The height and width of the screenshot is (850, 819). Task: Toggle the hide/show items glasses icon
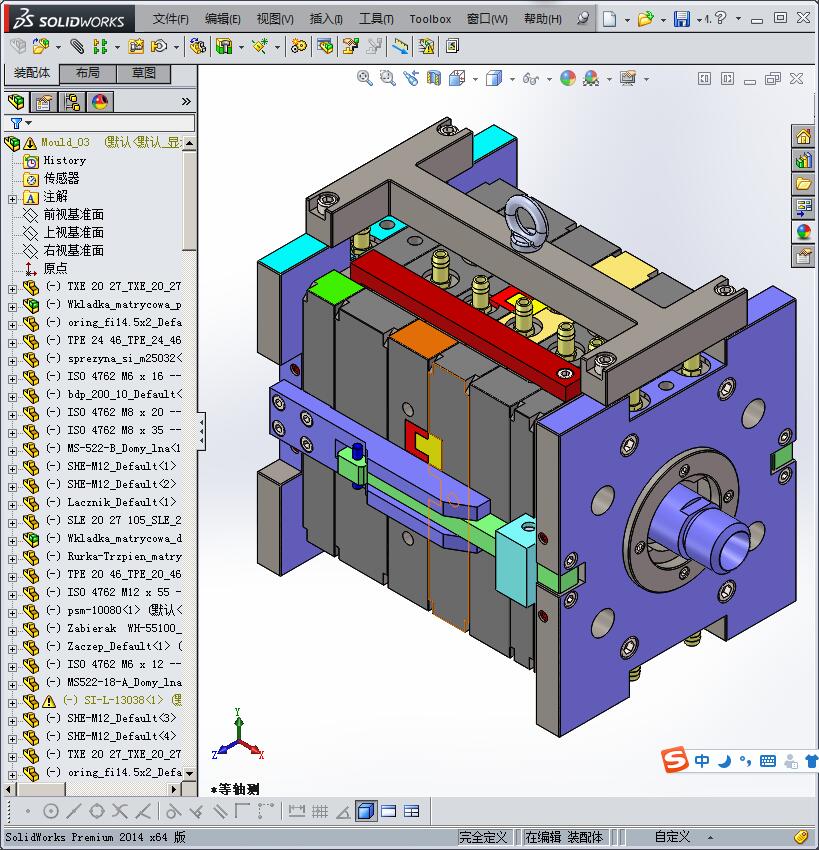click(x=530, y=78)
